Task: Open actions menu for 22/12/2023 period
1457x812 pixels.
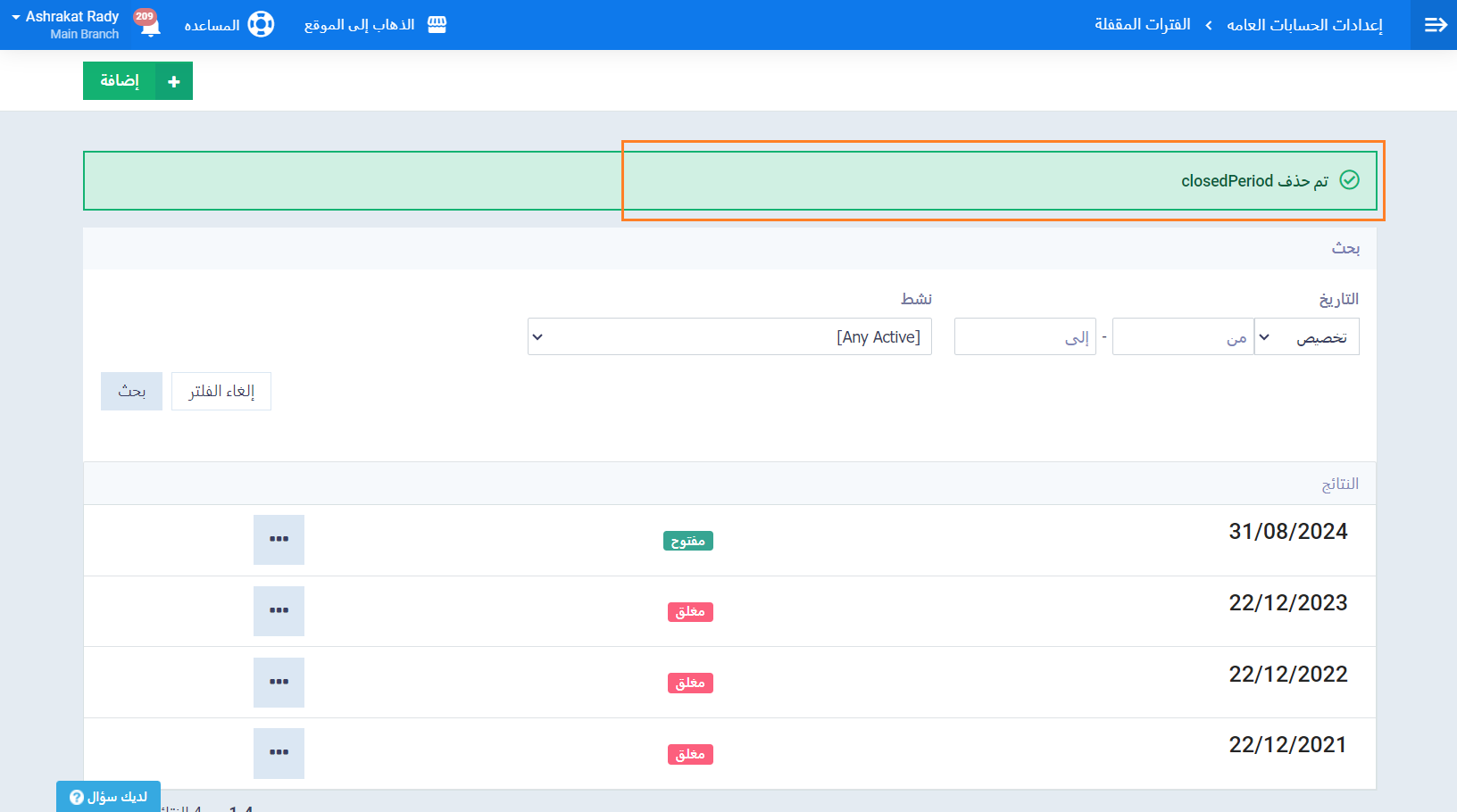Action: (x=279, y=611)
